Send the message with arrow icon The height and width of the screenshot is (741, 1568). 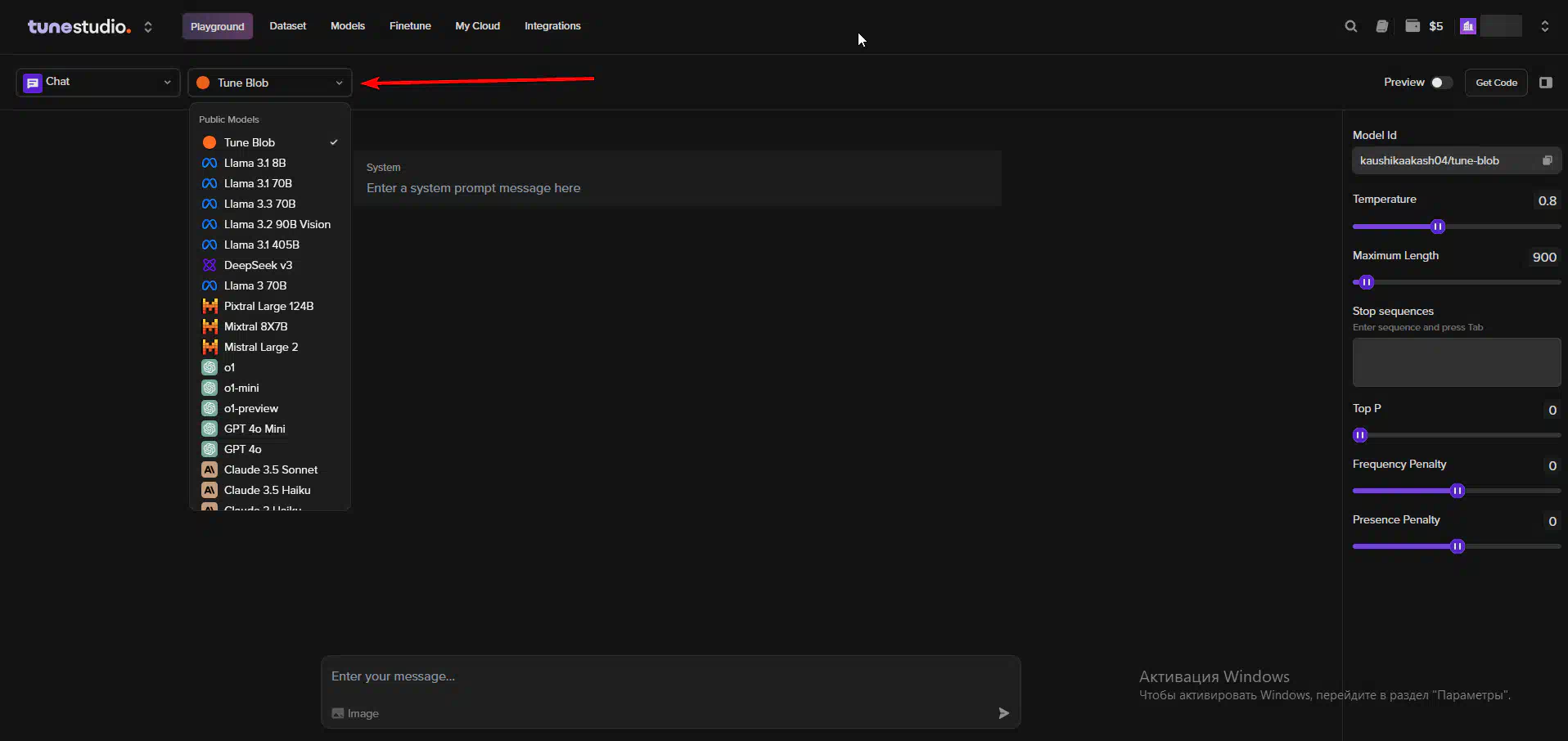1003,713
